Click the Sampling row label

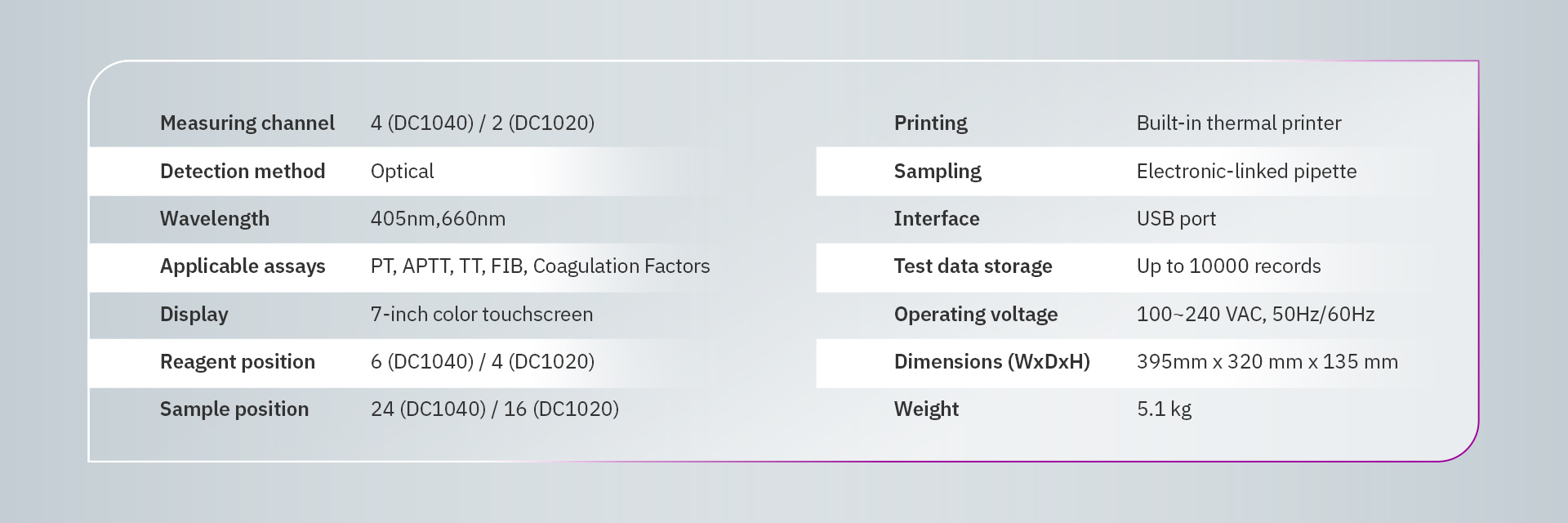coord(937,171)
